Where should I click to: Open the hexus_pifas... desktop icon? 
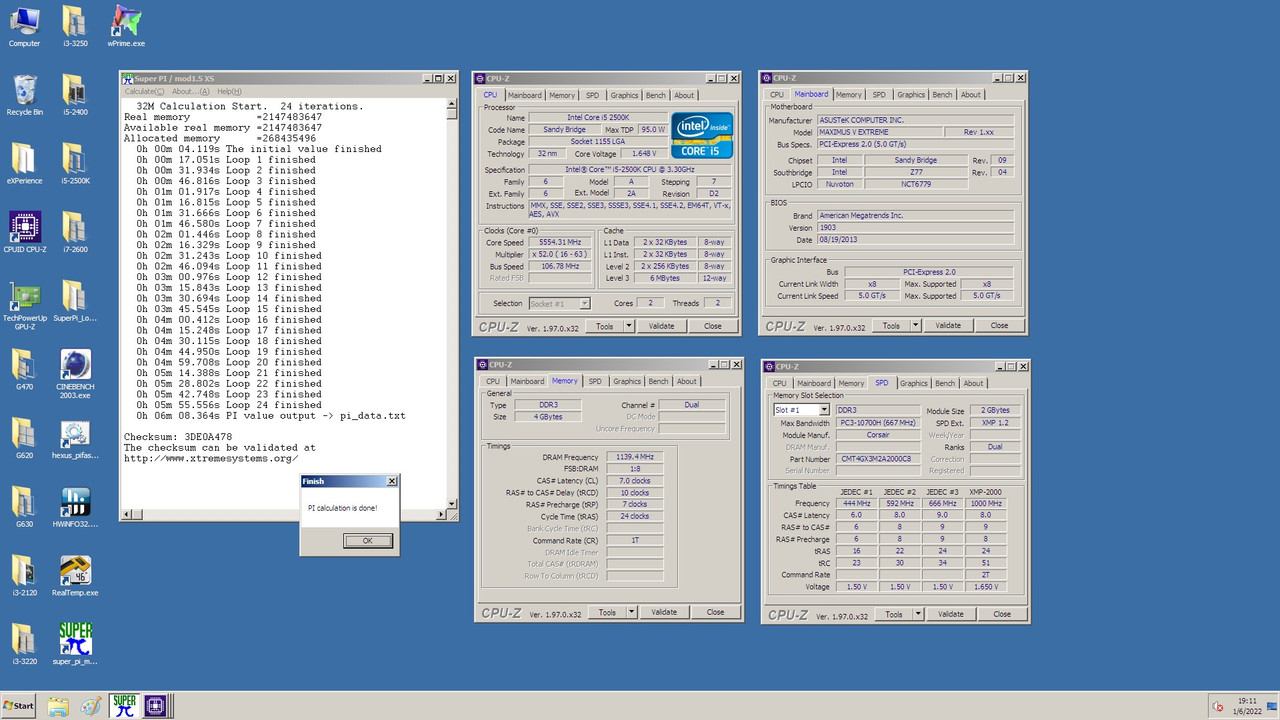75,440
